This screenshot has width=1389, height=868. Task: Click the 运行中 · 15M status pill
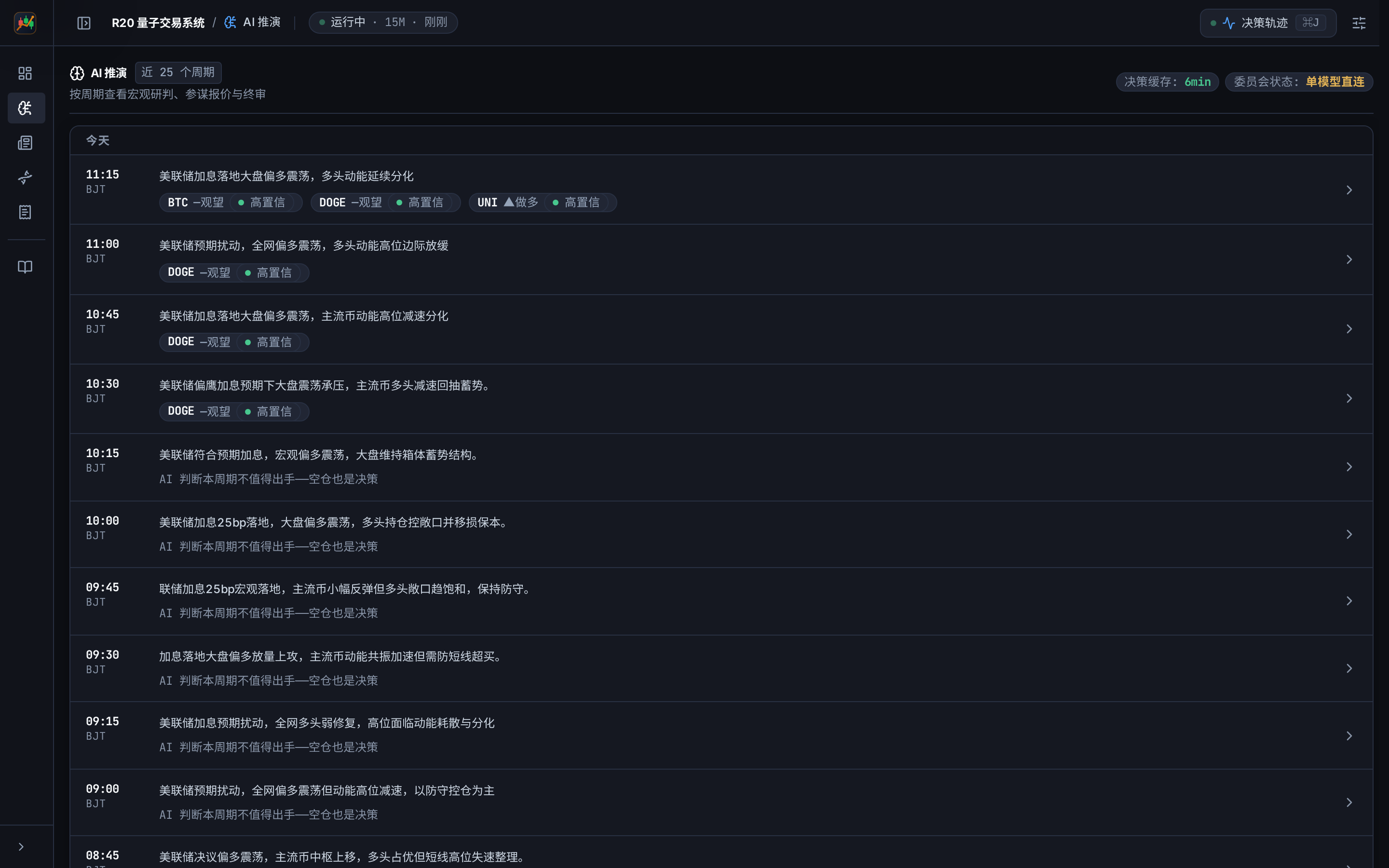(x=383, y=22)
